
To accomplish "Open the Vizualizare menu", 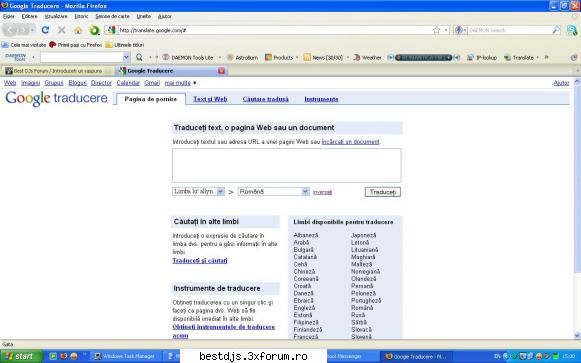I will pyautogui.click(x=56, y=16).
